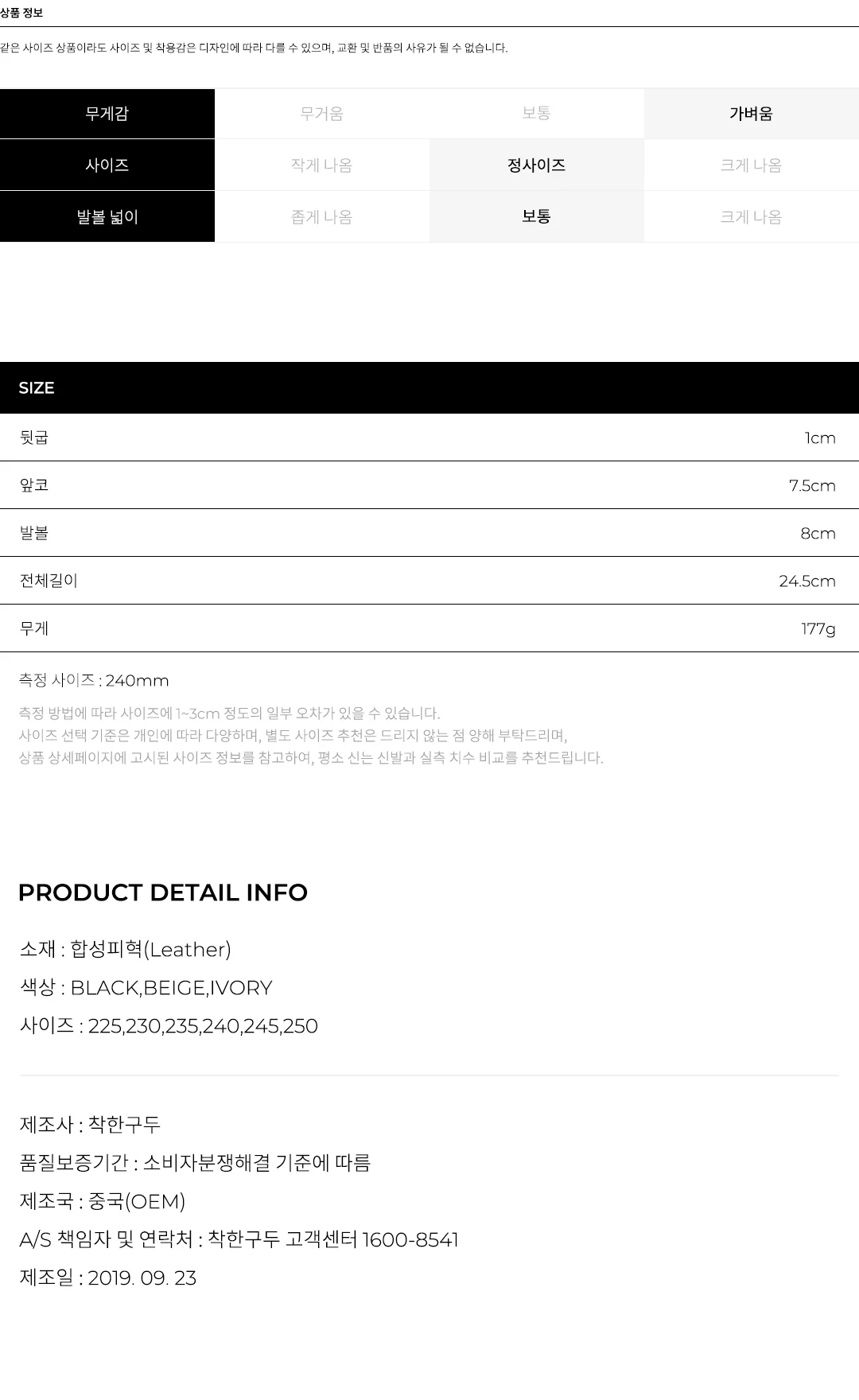Select 보통 in the 발볼 넓이 row
Screen dimensions: 859x1400
click(536, 216)
